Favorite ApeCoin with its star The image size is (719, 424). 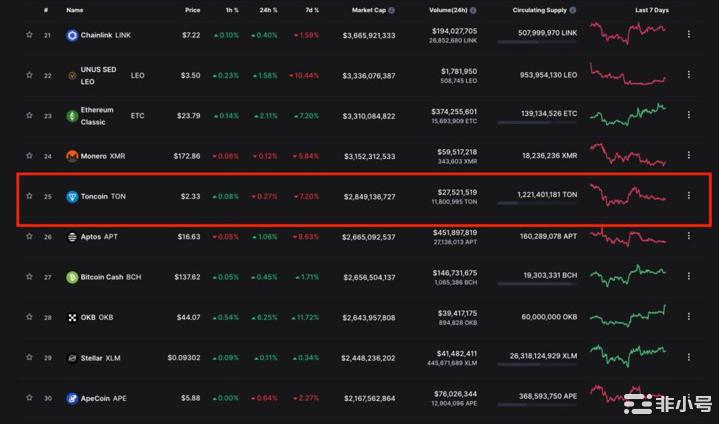tap(29, 398)
